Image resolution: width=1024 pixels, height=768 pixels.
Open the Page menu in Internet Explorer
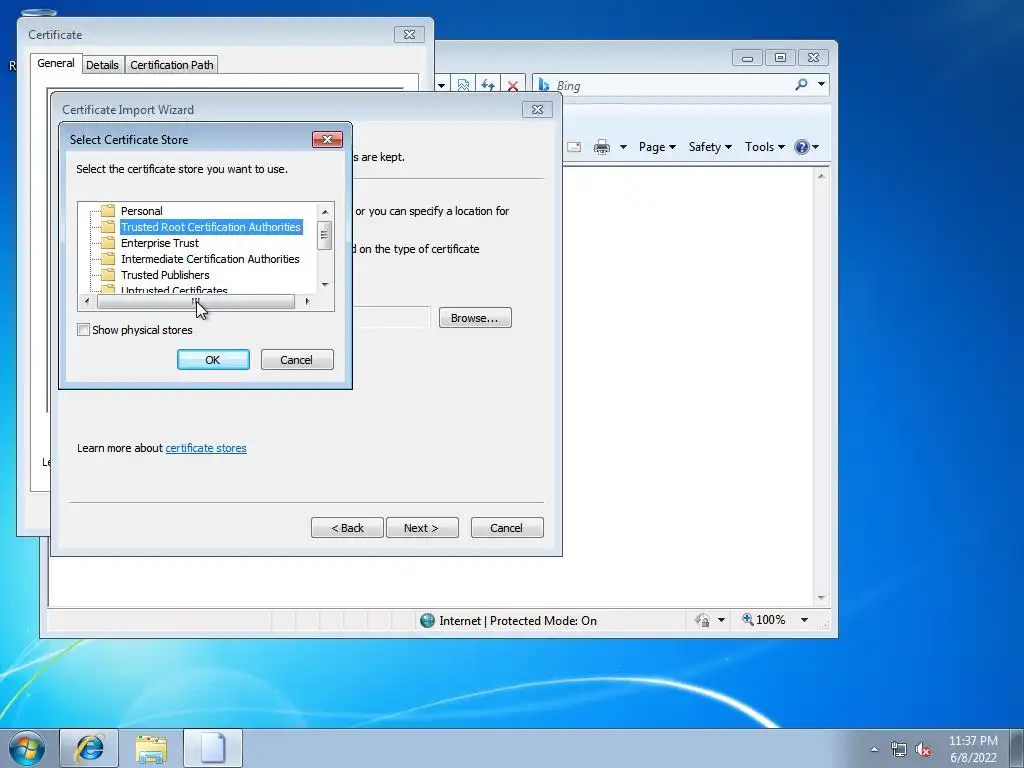(657, 147)
